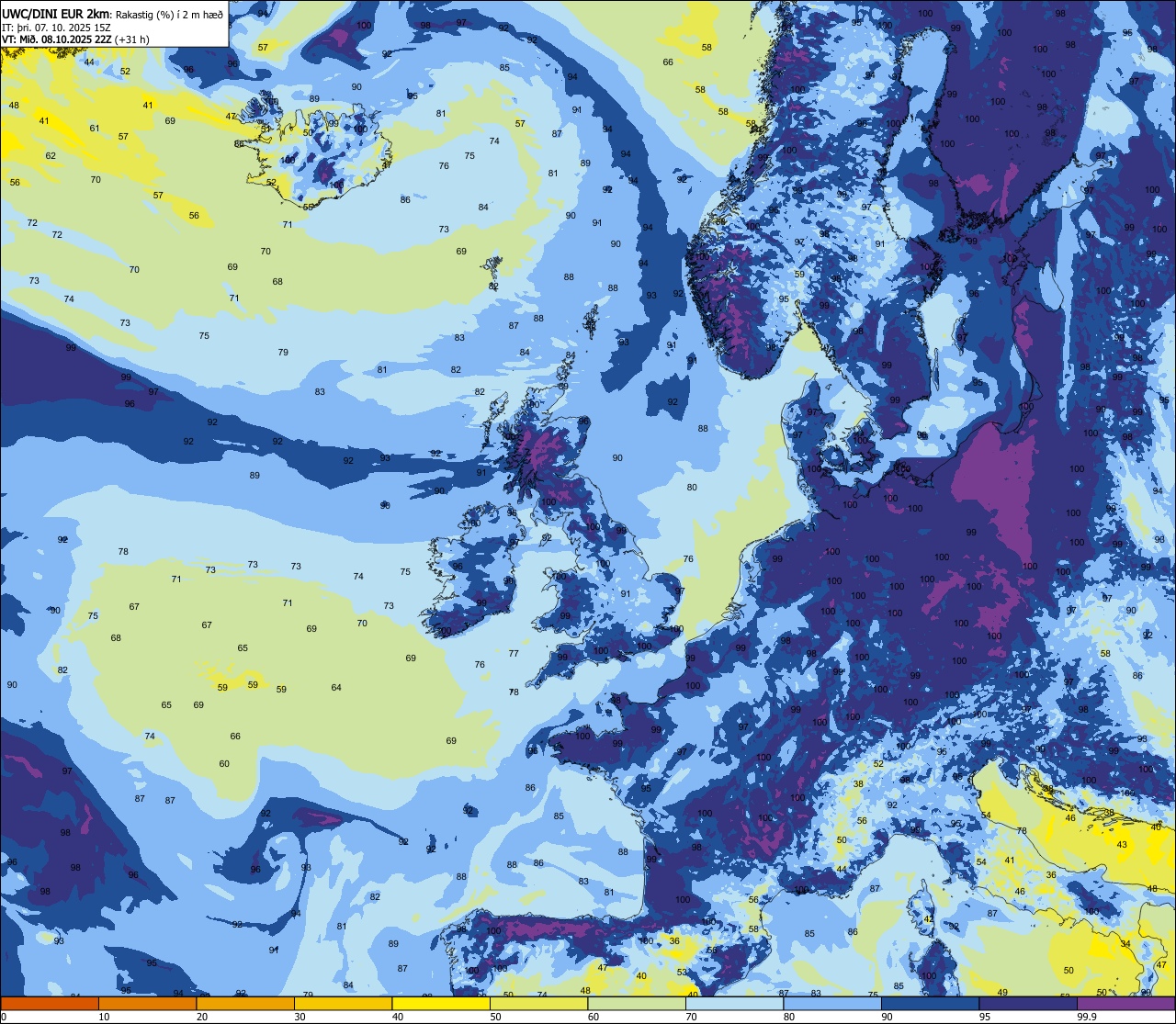Click the legend tick label '30'
This screenshot has width=1176, height=1024.
pyautogui.click(x=300, y=1017)
